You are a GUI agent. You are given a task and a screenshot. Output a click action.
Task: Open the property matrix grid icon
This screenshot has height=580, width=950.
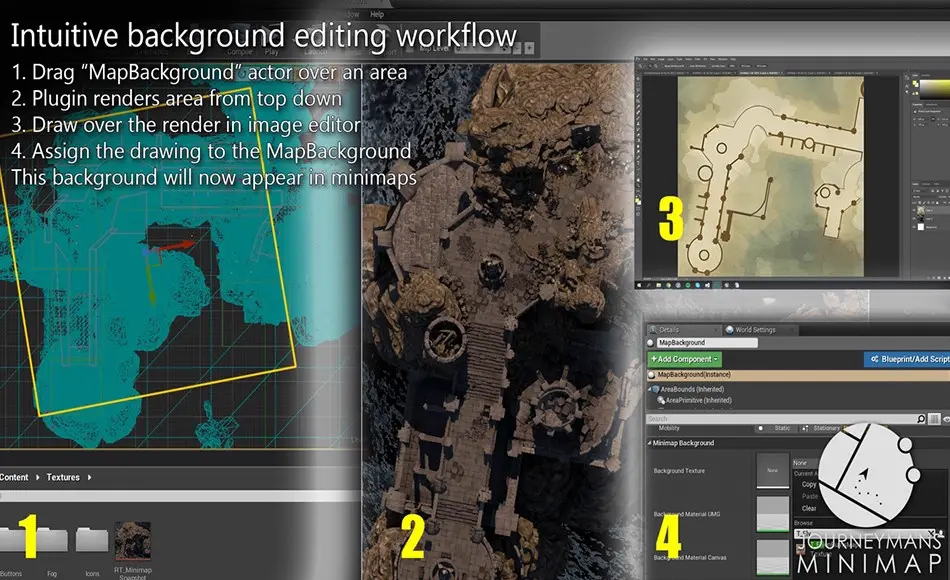(x=934, y=419)
